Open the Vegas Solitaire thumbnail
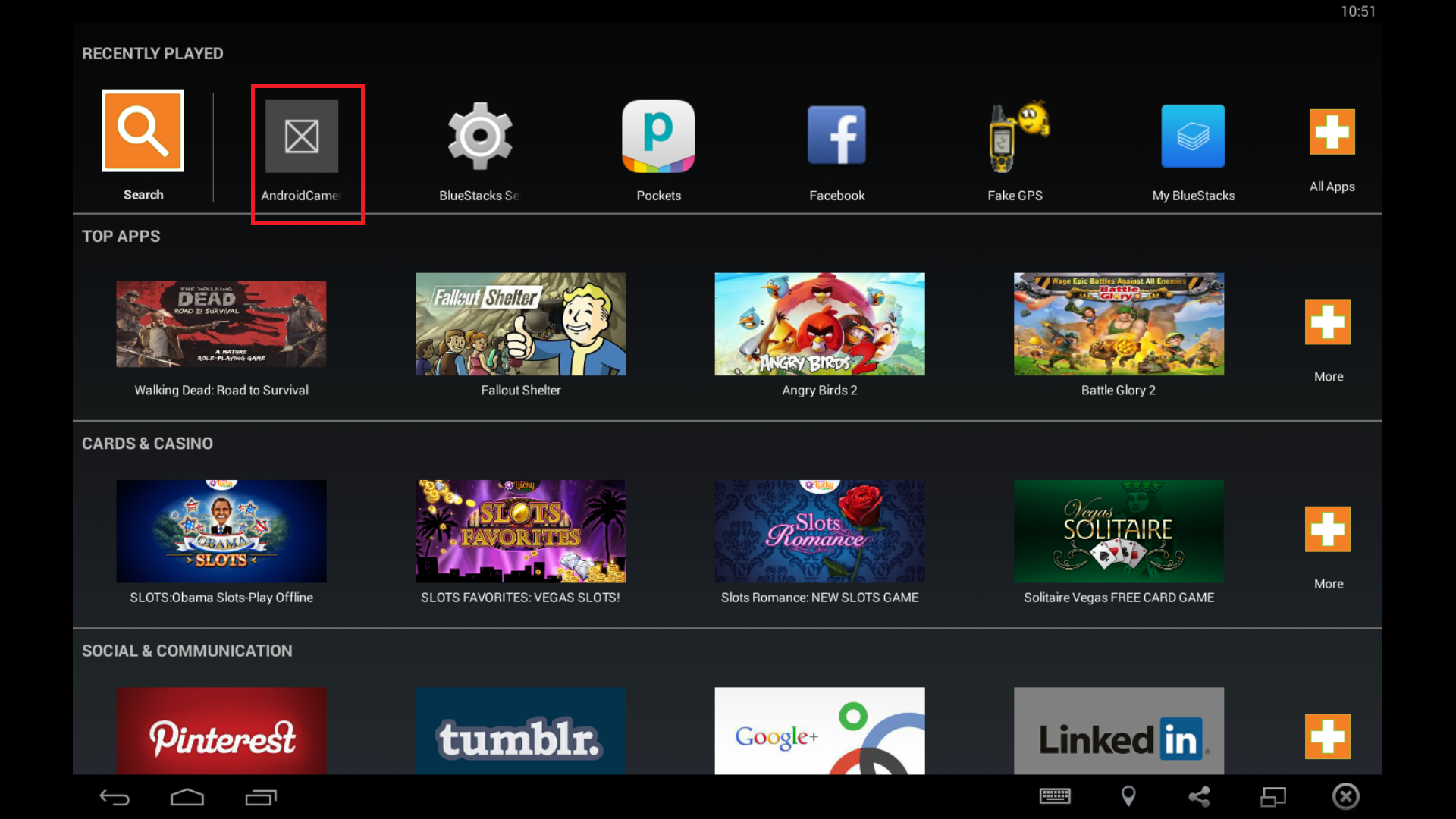Screen dimensions: 1456x819 pos(1119,531)
